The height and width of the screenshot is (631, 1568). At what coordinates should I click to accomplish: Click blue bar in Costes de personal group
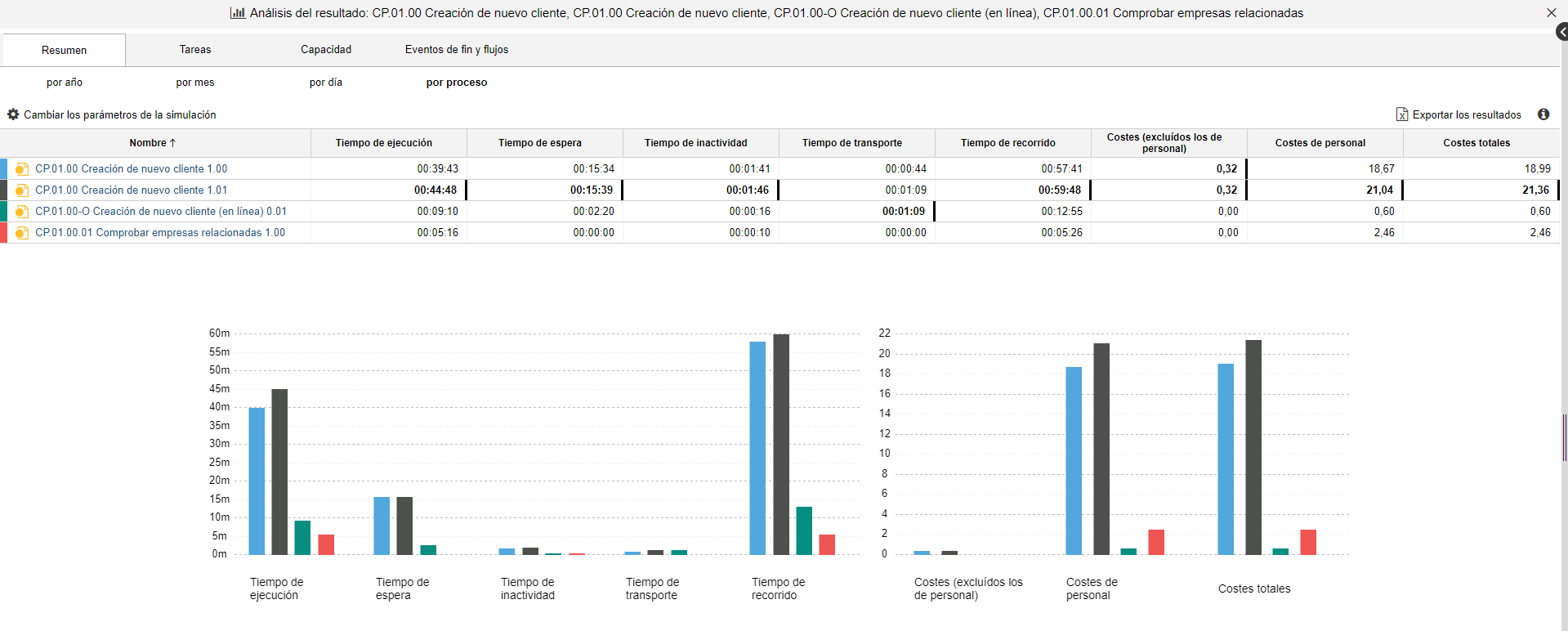1074,461
